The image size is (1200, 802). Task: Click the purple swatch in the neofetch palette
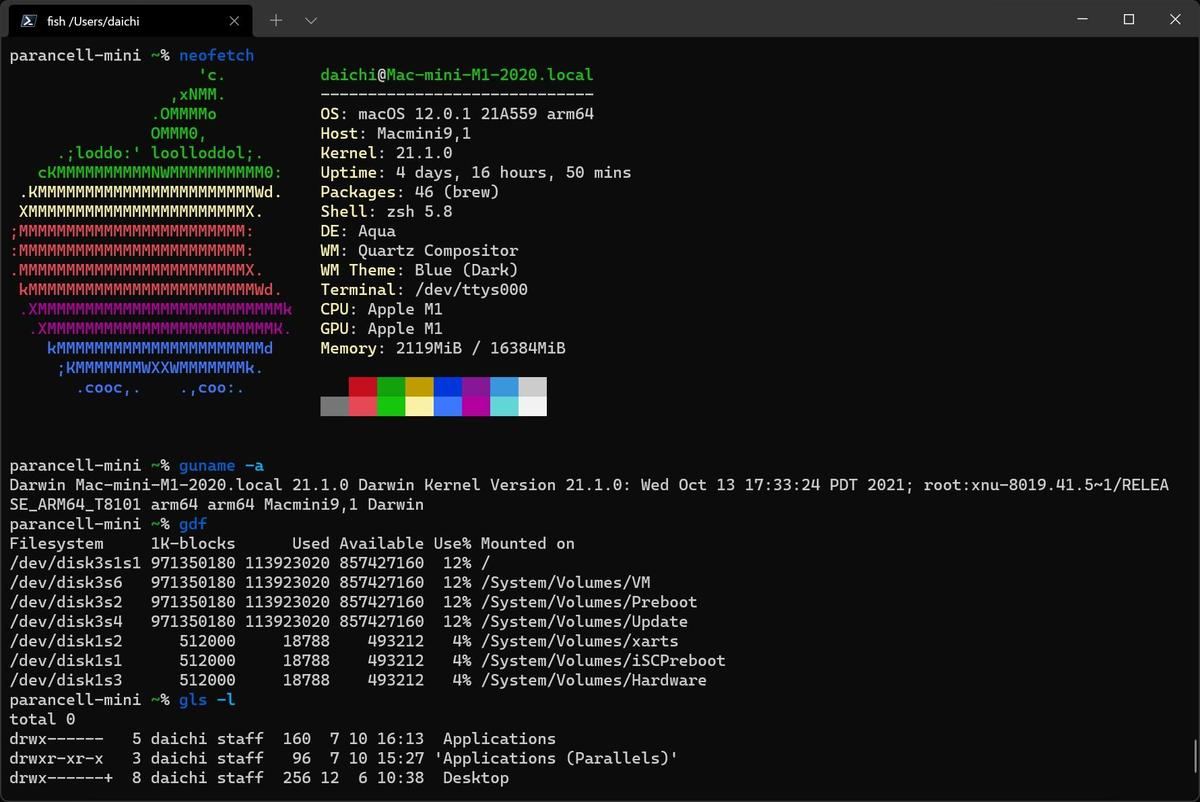476,387
